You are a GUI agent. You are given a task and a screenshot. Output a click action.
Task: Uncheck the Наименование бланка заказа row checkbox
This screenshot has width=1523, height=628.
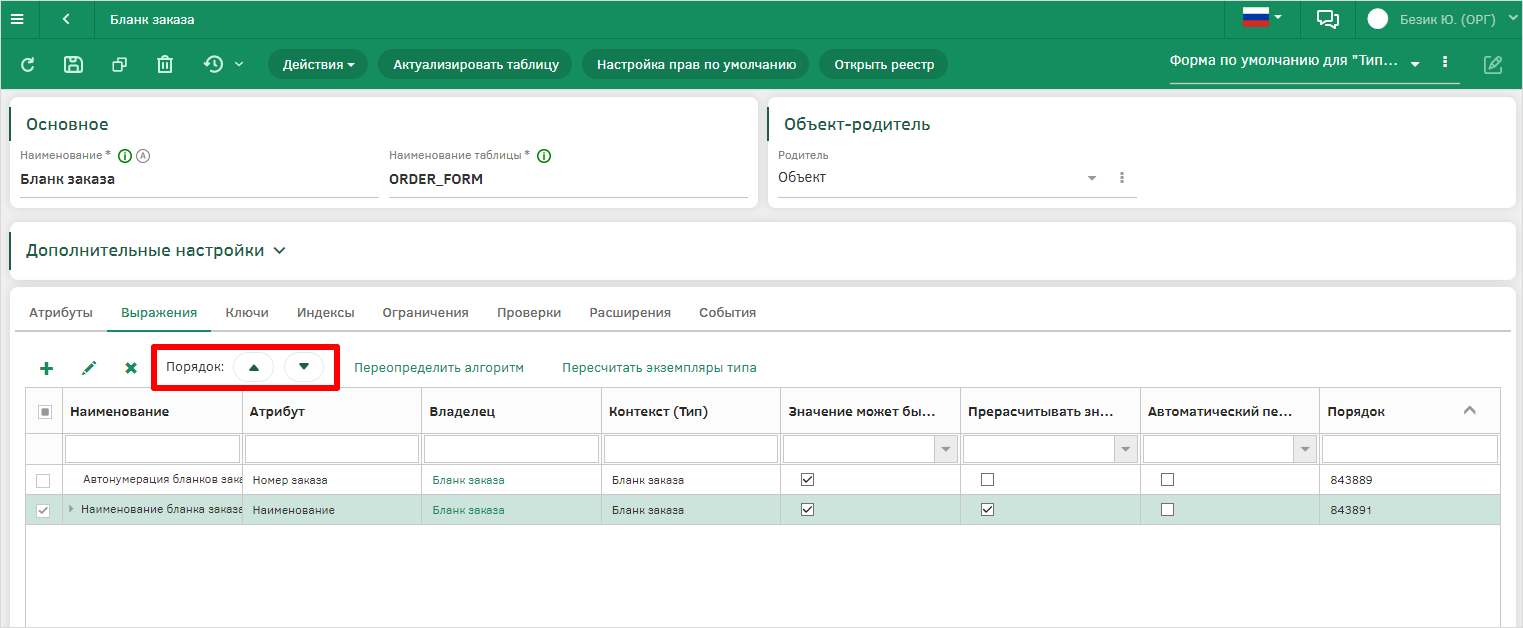43,510
